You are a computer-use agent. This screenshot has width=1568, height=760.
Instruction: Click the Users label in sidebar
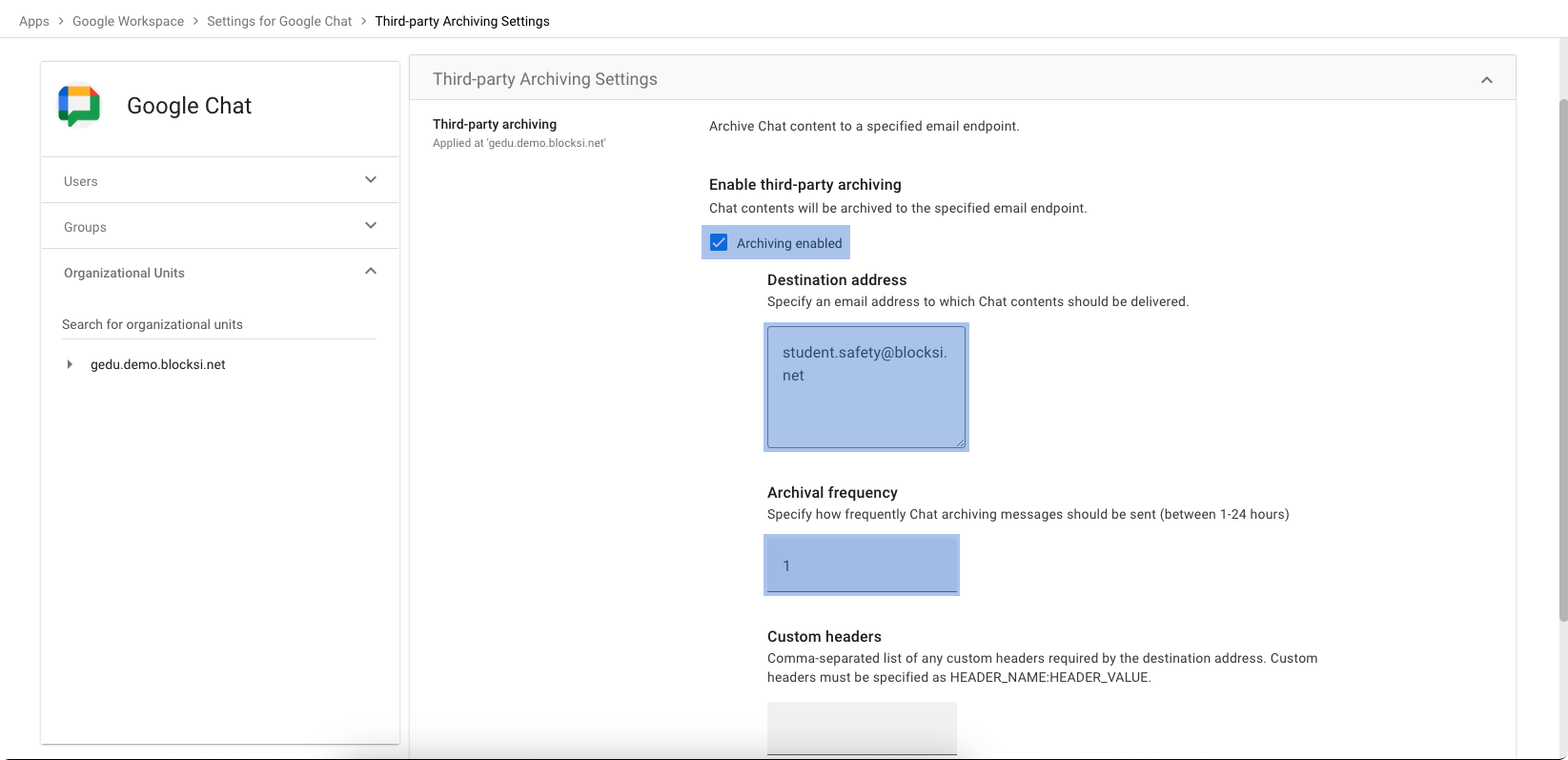coord(81,181)
